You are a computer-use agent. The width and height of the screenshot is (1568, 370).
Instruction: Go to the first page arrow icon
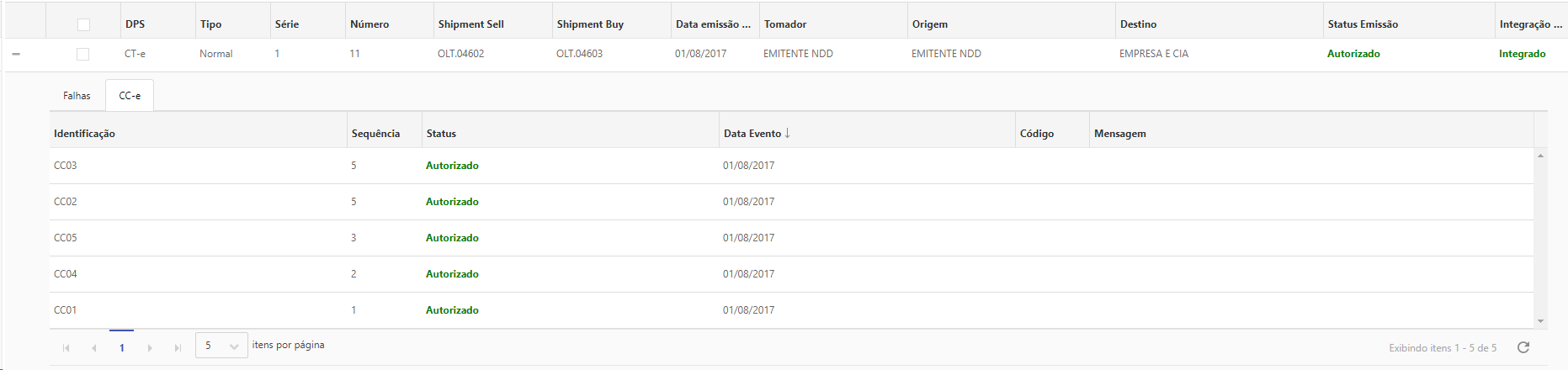coord(66,347)
